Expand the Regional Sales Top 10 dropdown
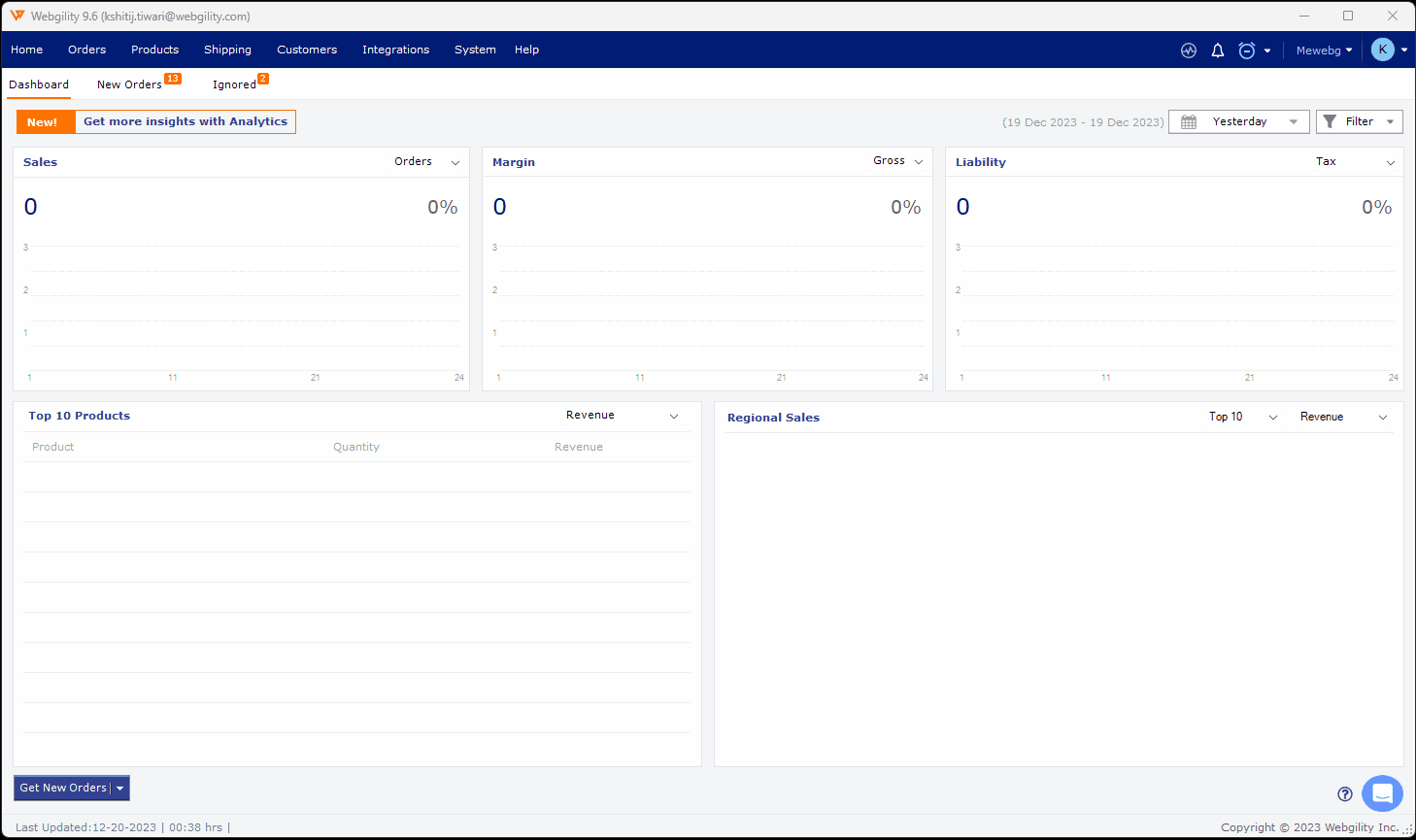 (x=1242, y=417)
